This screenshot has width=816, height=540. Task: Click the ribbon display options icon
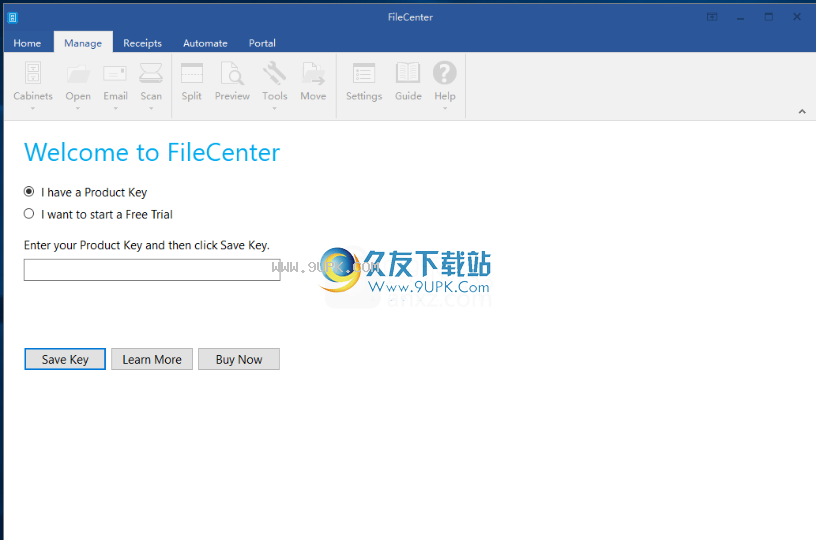coord(712,17)
